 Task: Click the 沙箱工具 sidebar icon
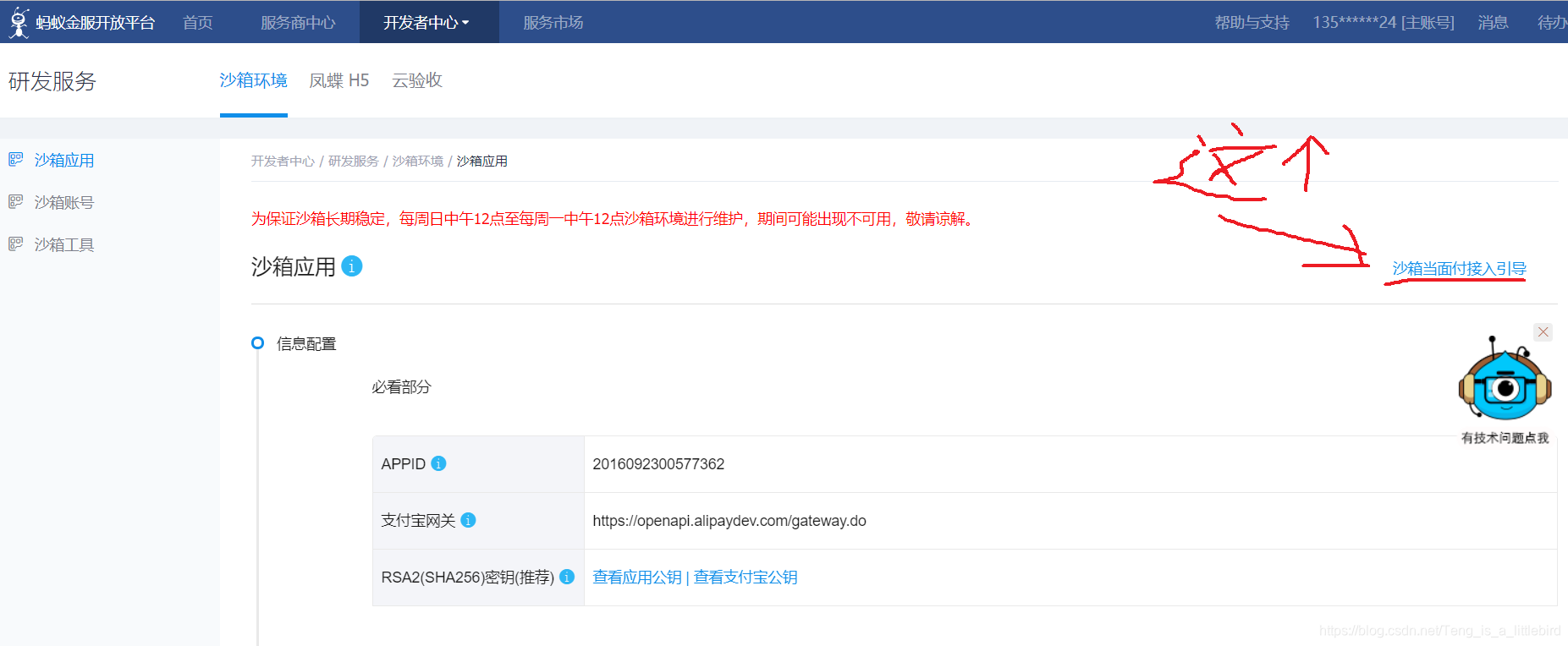[16, 244]
